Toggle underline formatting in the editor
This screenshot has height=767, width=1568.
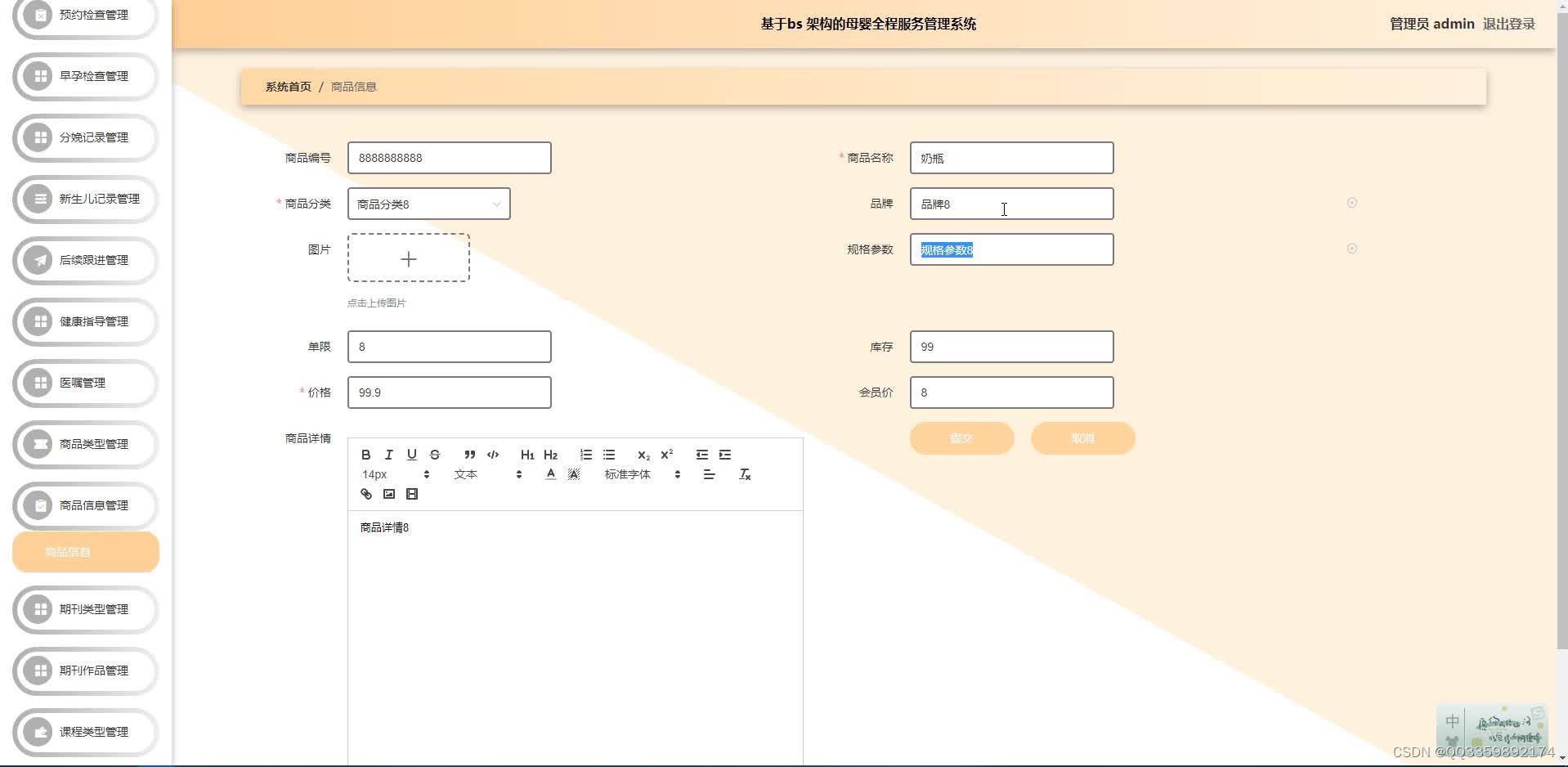(412, 455)
